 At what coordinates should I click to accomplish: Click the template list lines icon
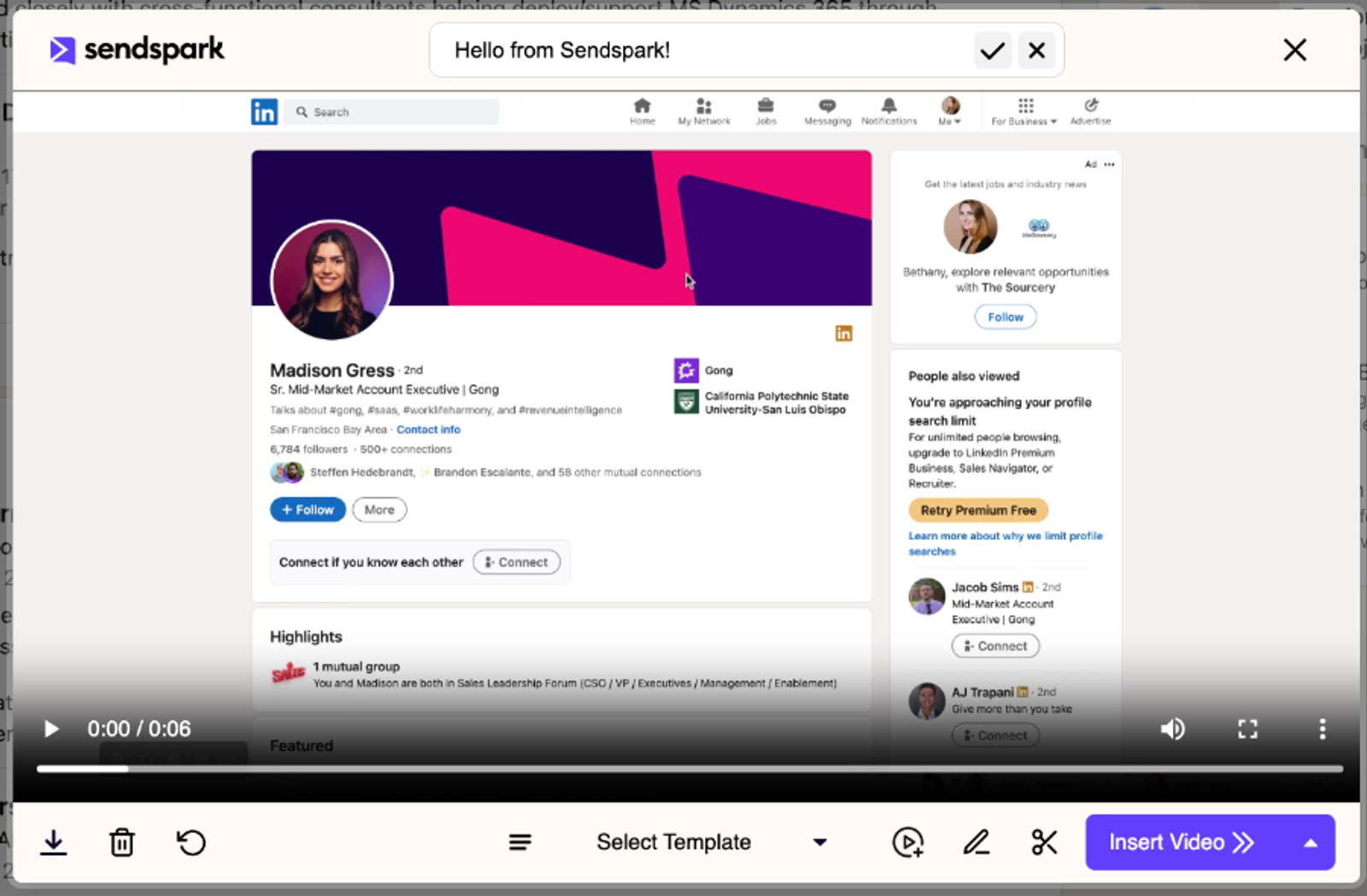520,843
